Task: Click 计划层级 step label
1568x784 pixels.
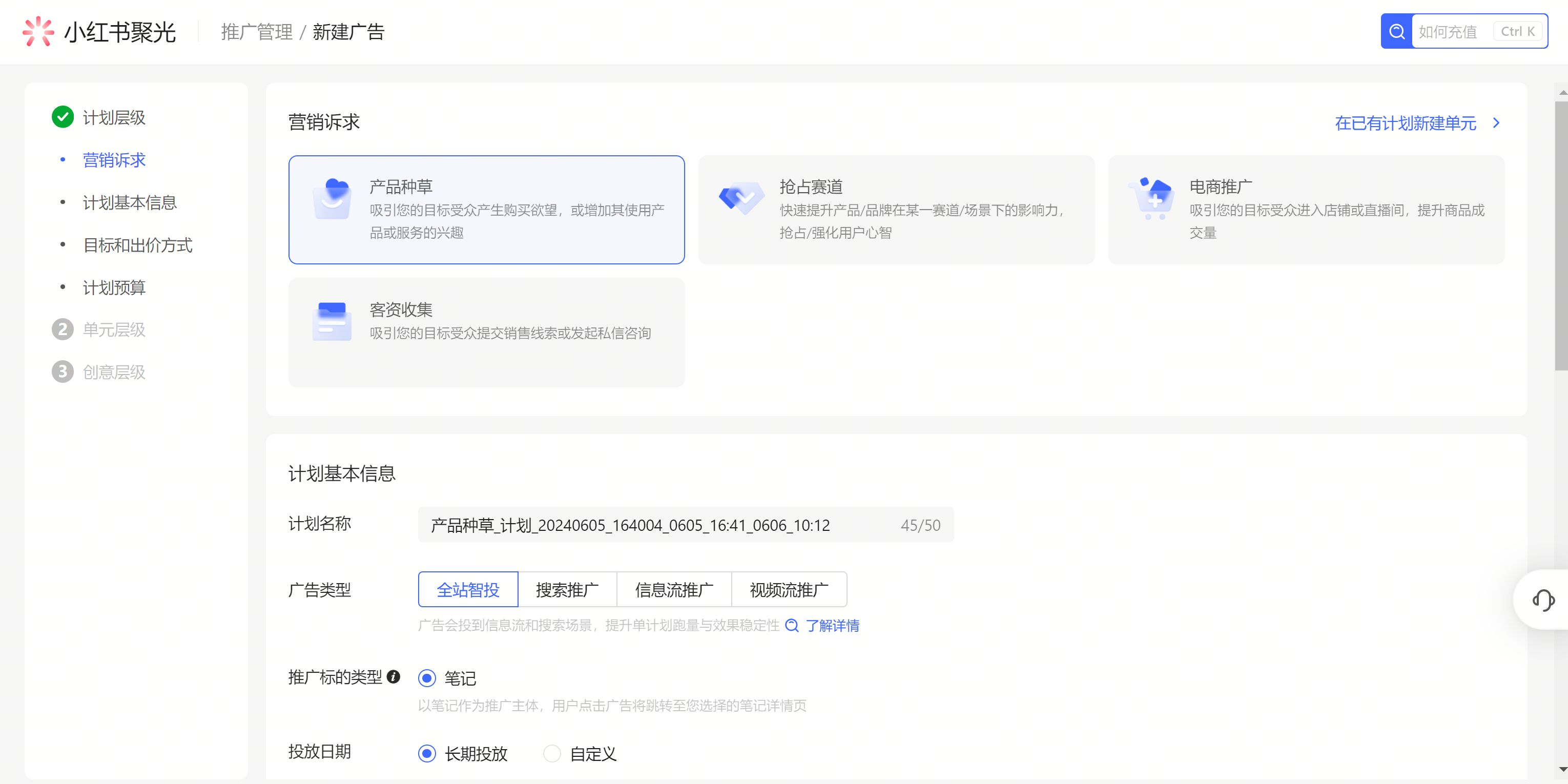Action: pyautogui.click(x=114, y=117)
